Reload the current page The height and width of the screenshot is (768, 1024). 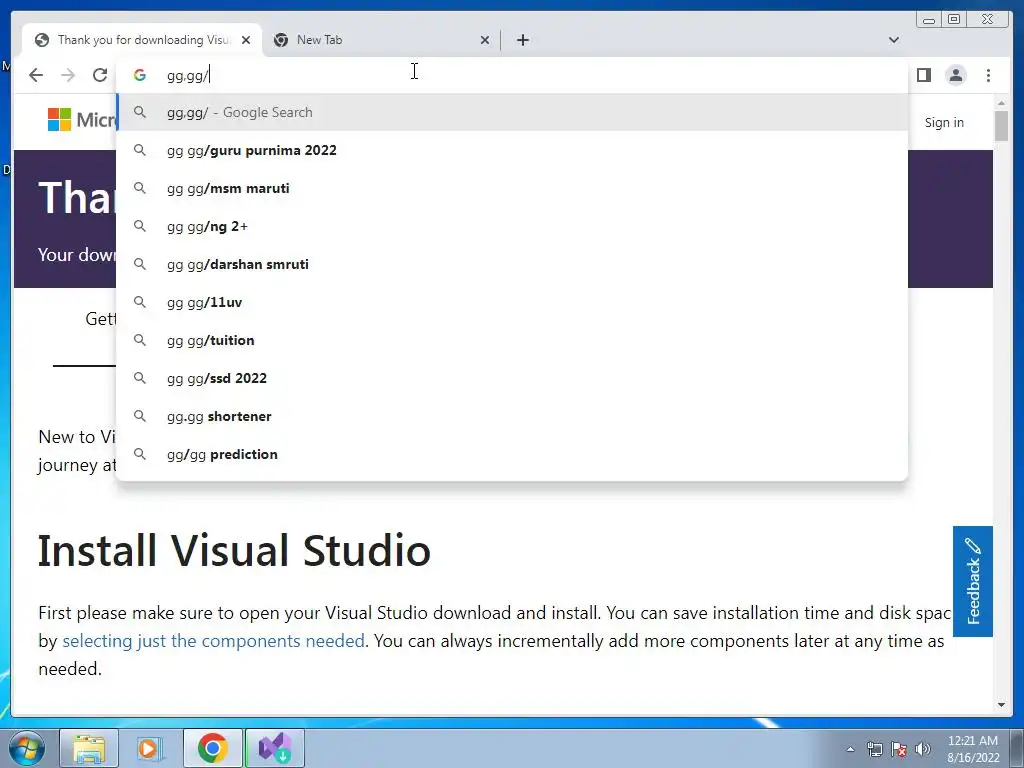click(100, 75)
